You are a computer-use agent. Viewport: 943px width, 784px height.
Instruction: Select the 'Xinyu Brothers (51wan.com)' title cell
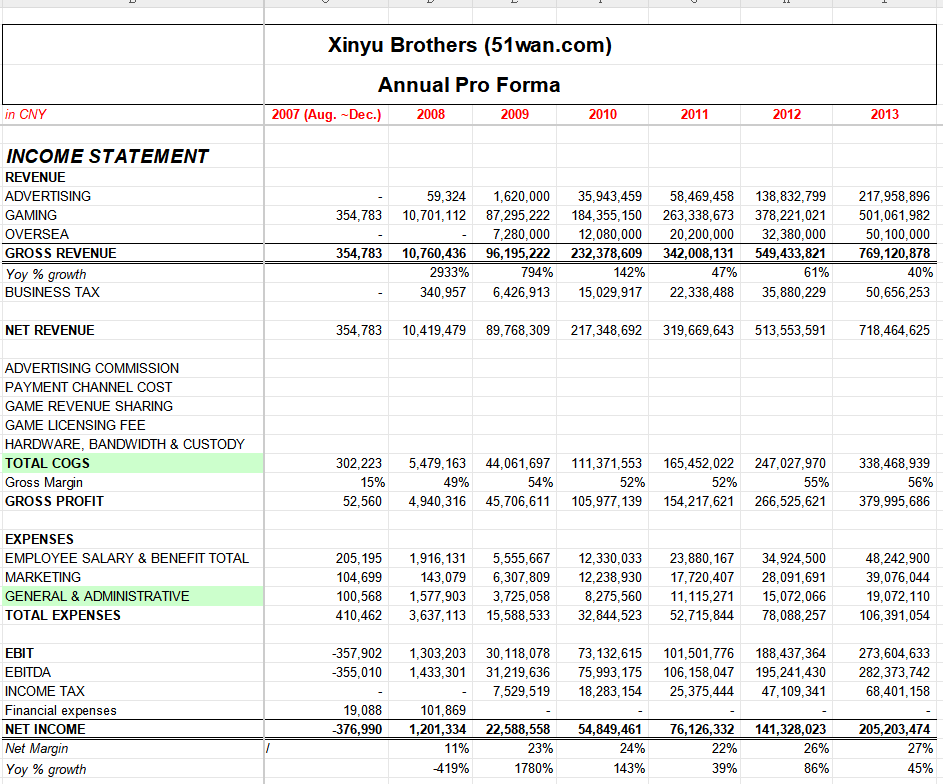[470, 45]
